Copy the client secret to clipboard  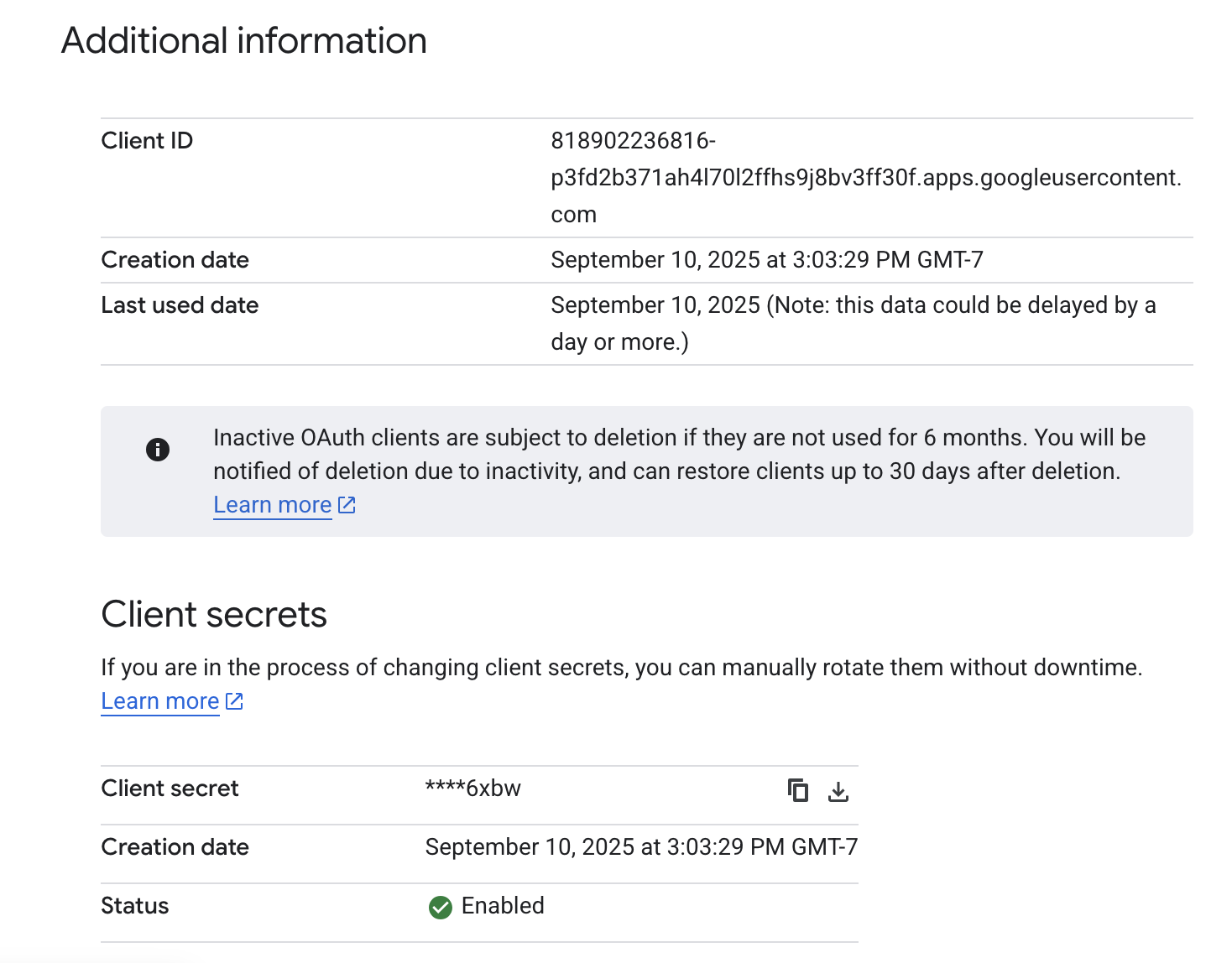pos(797,790)
